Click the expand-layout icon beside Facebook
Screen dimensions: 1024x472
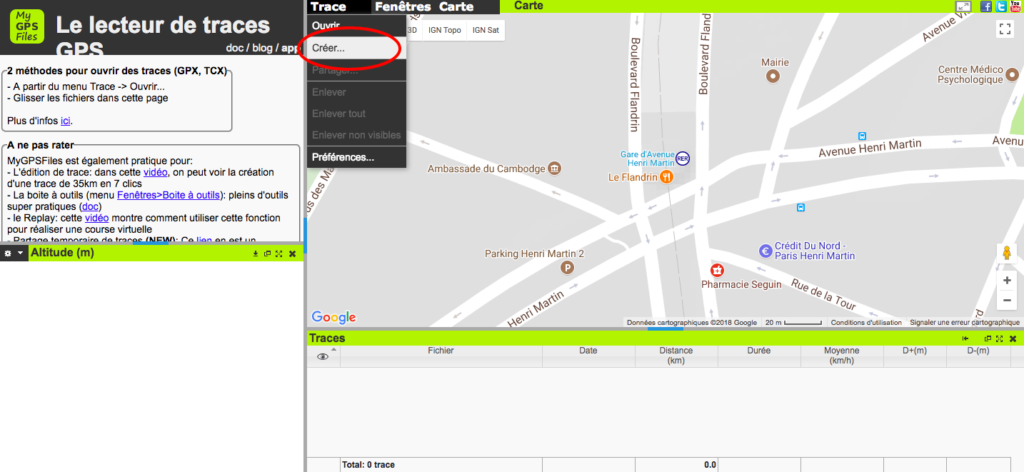click(963, 7)
